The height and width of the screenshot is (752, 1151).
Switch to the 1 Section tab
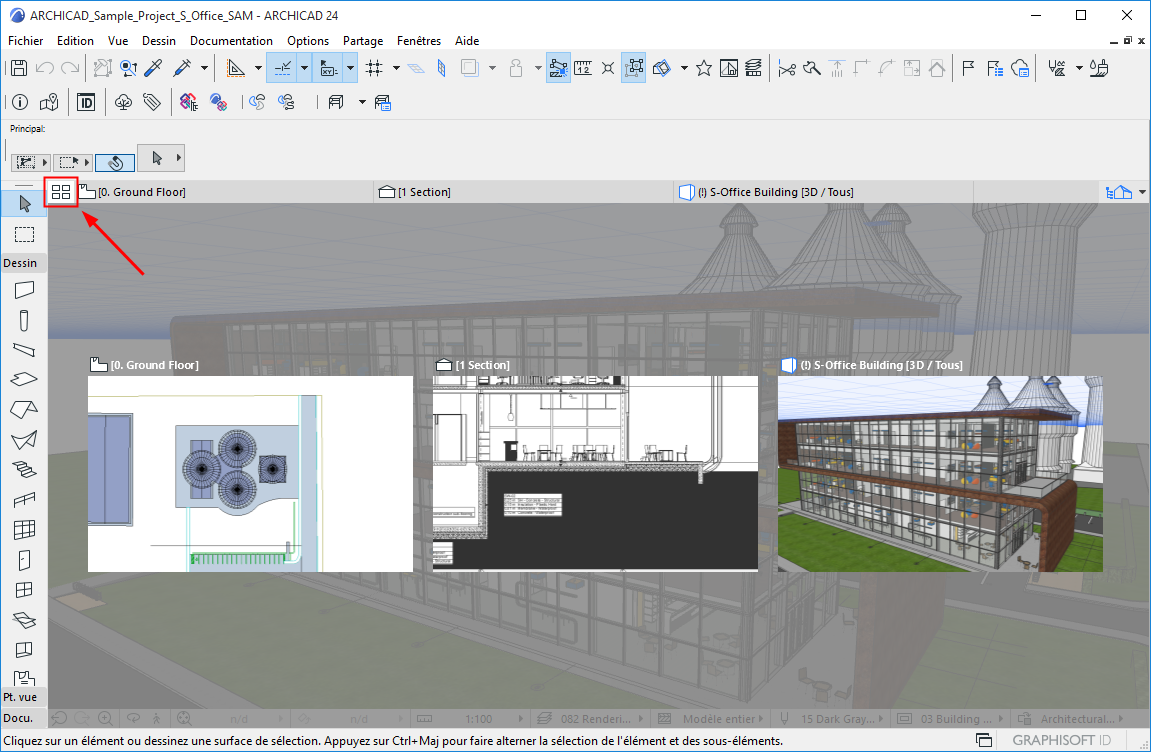coord(424,192)
